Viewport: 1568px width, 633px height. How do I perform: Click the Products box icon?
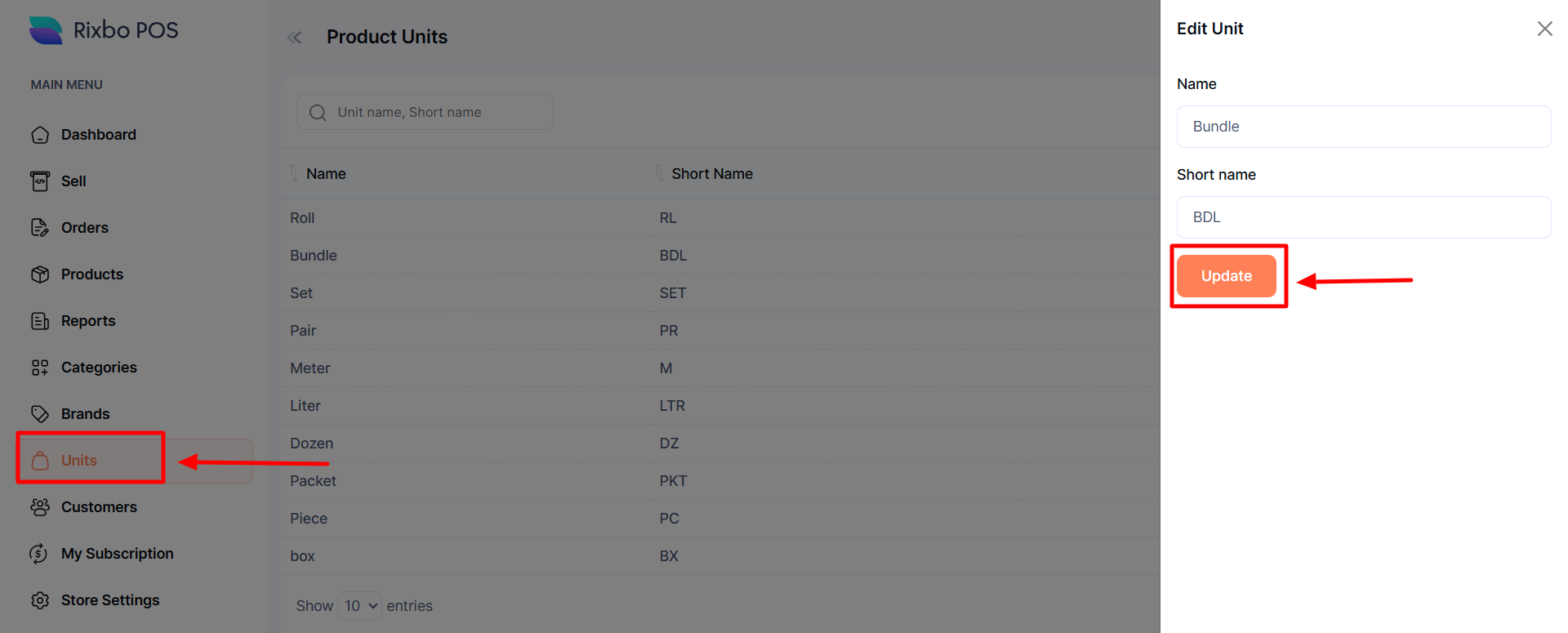click(40, 274)
